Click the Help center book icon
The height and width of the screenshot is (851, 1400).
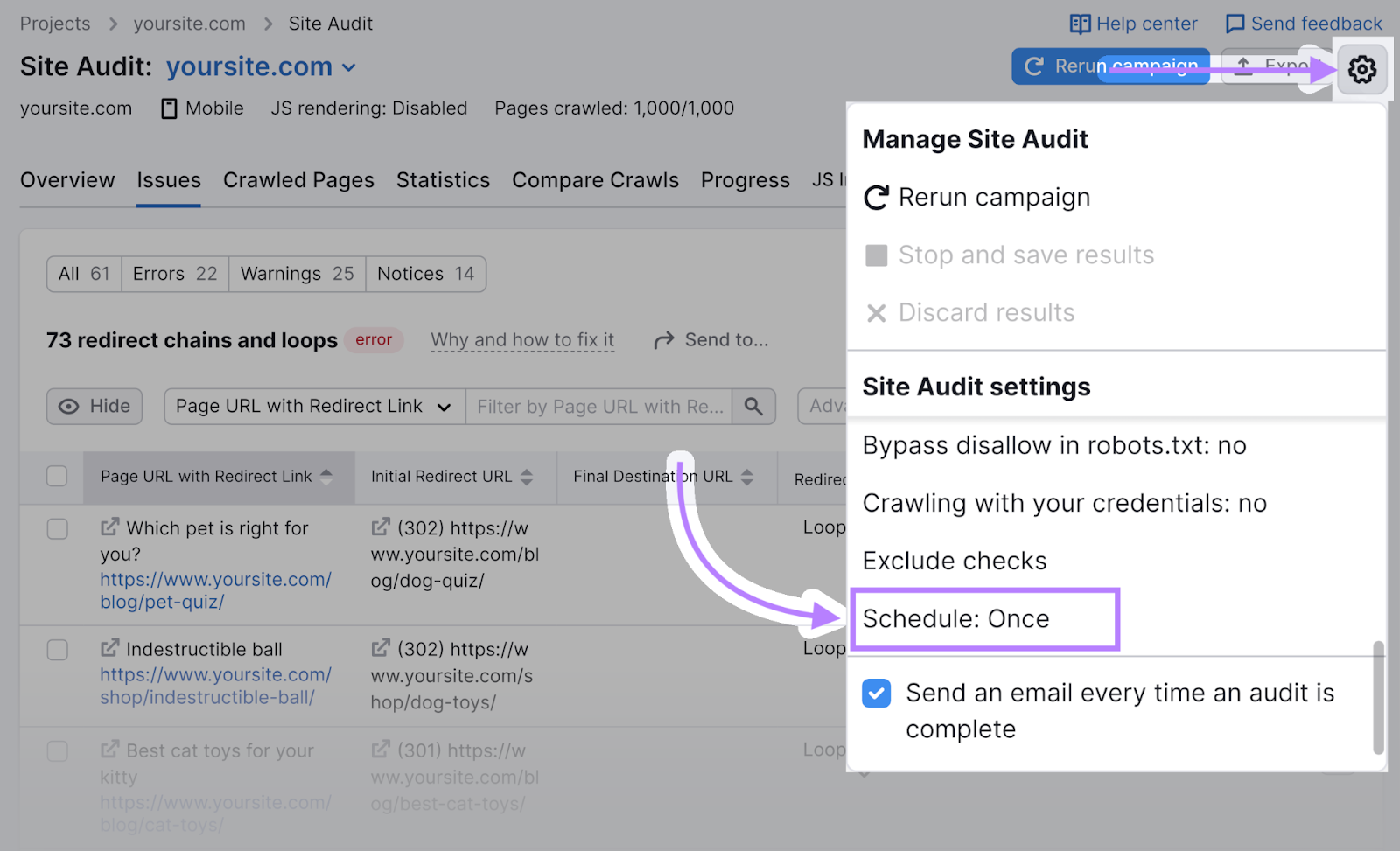[x=1081, y=24]
